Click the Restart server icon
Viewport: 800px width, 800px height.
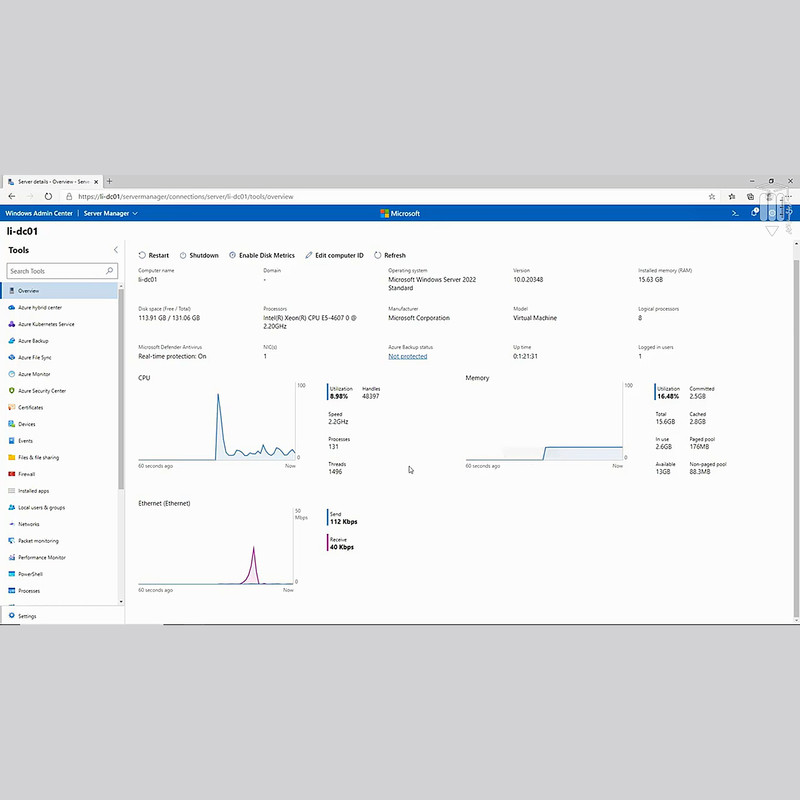point(142,255)
